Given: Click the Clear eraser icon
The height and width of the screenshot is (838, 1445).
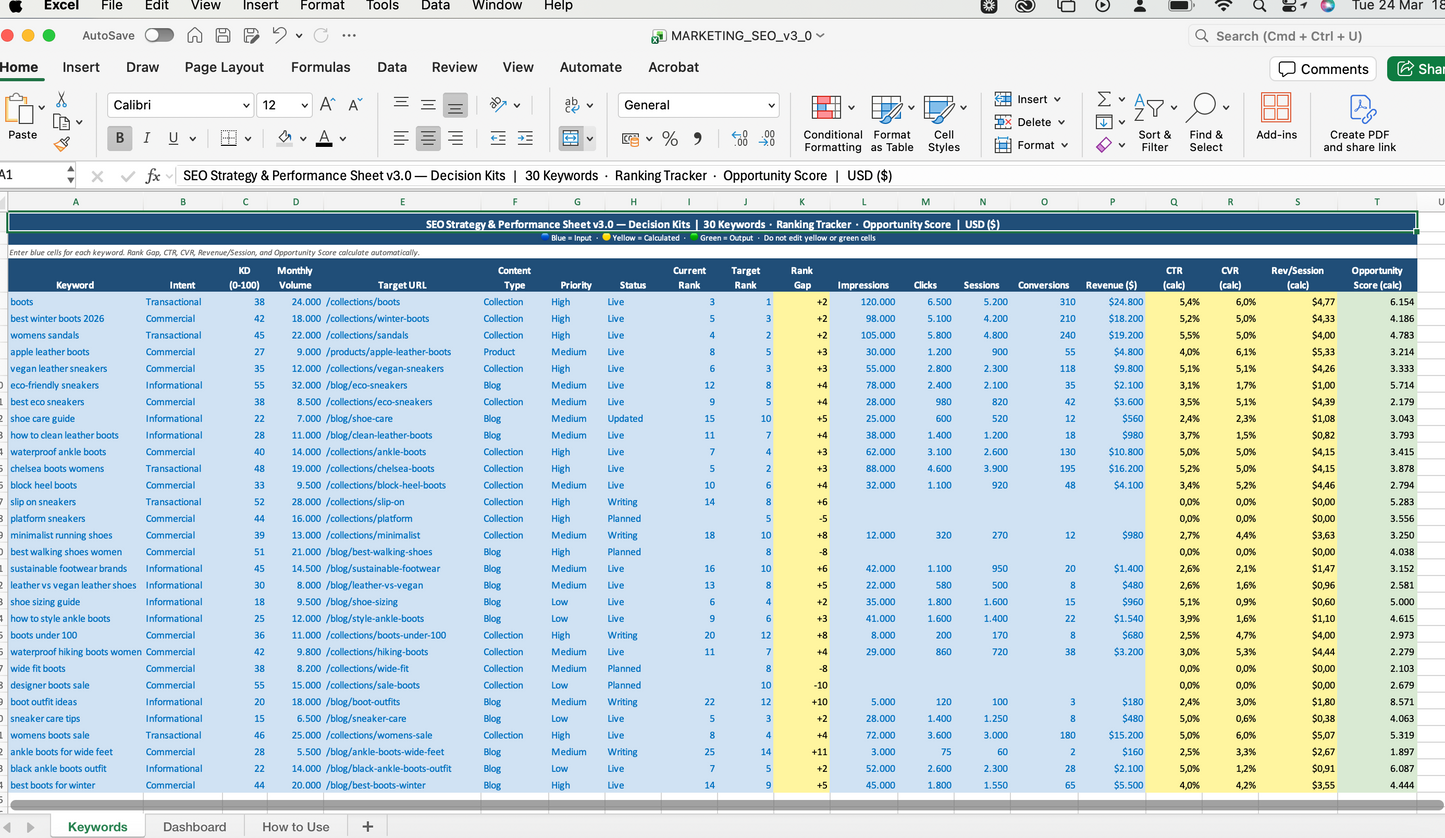Looking at the screenshot, I should tap(1104, 145).
